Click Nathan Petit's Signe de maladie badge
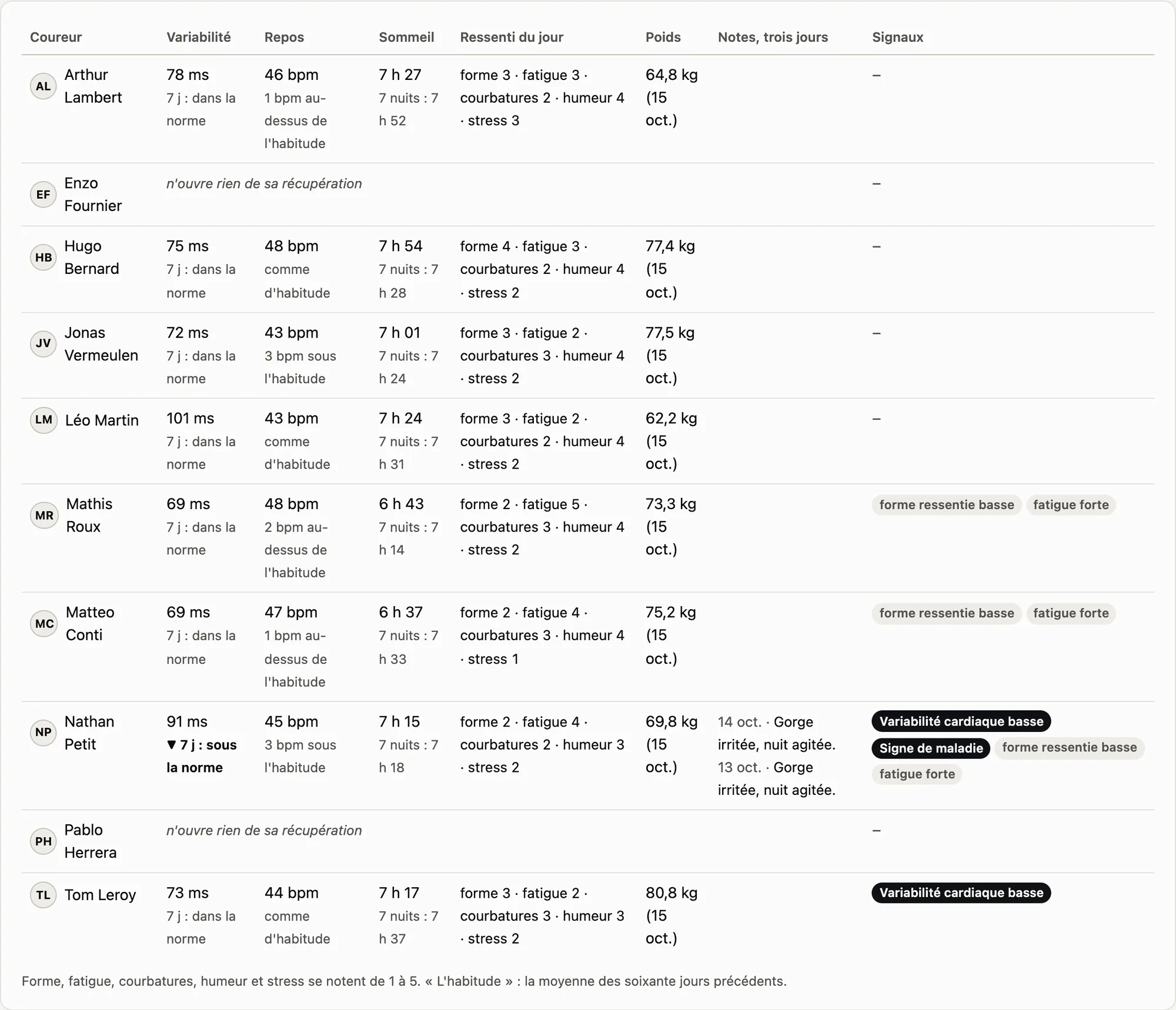 (x=931, y=748)
